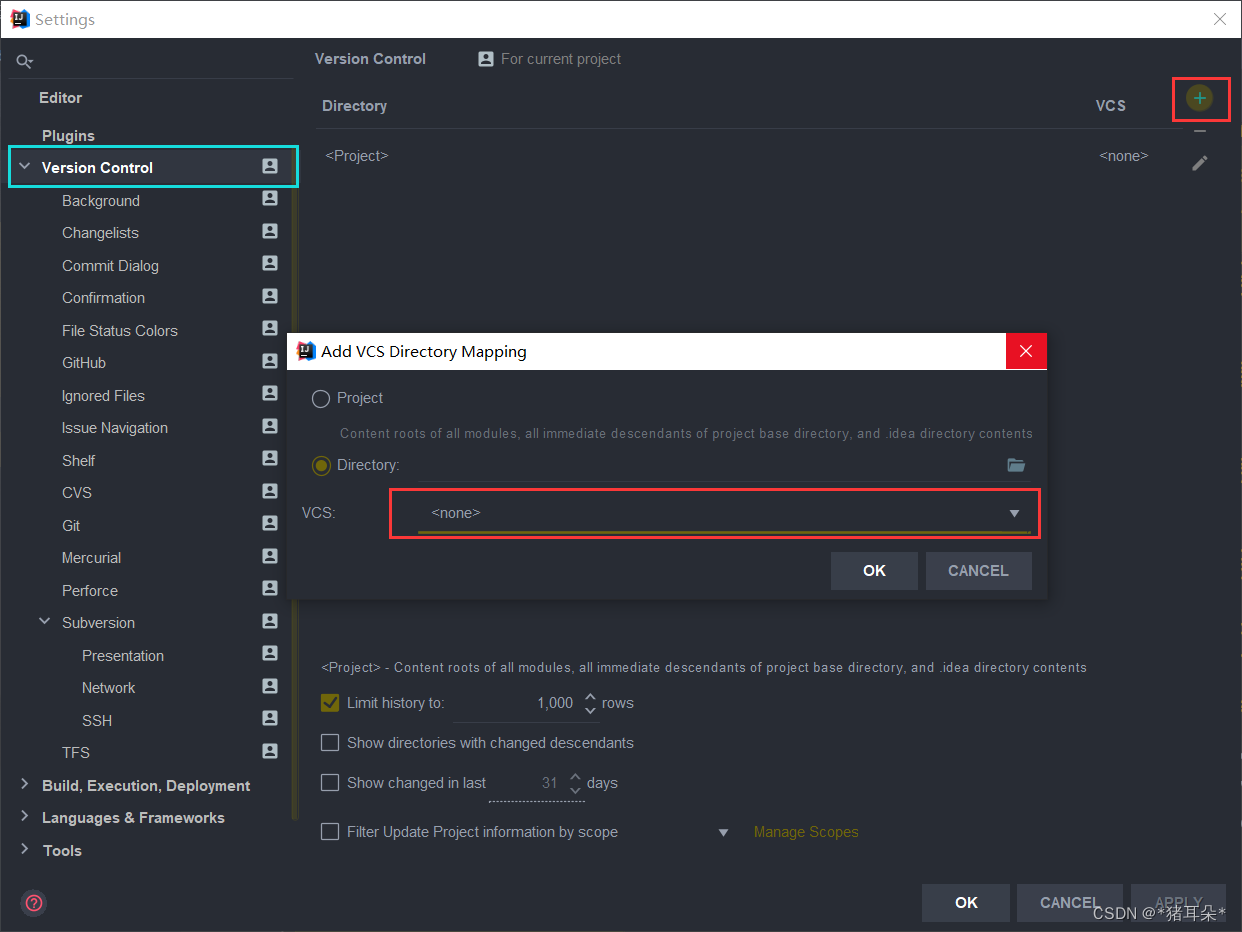Screen dimensions: 1242x932
Task: Click the project icon next to Mercurial
Action: coord(270,556)
